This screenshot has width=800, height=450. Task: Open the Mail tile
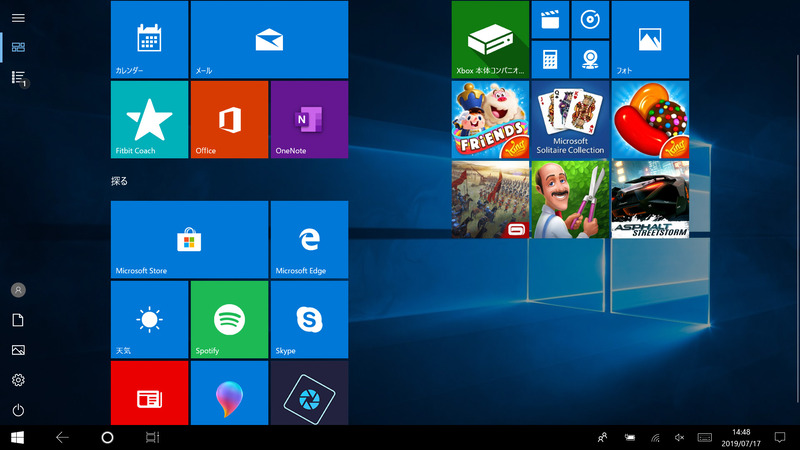[x=269, y=39]
